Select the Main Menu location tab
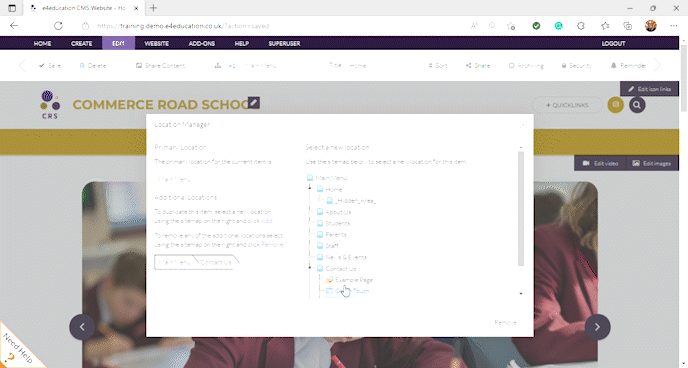Image resolution: width=688 pixels, height=368 pixels. point(174,262)
